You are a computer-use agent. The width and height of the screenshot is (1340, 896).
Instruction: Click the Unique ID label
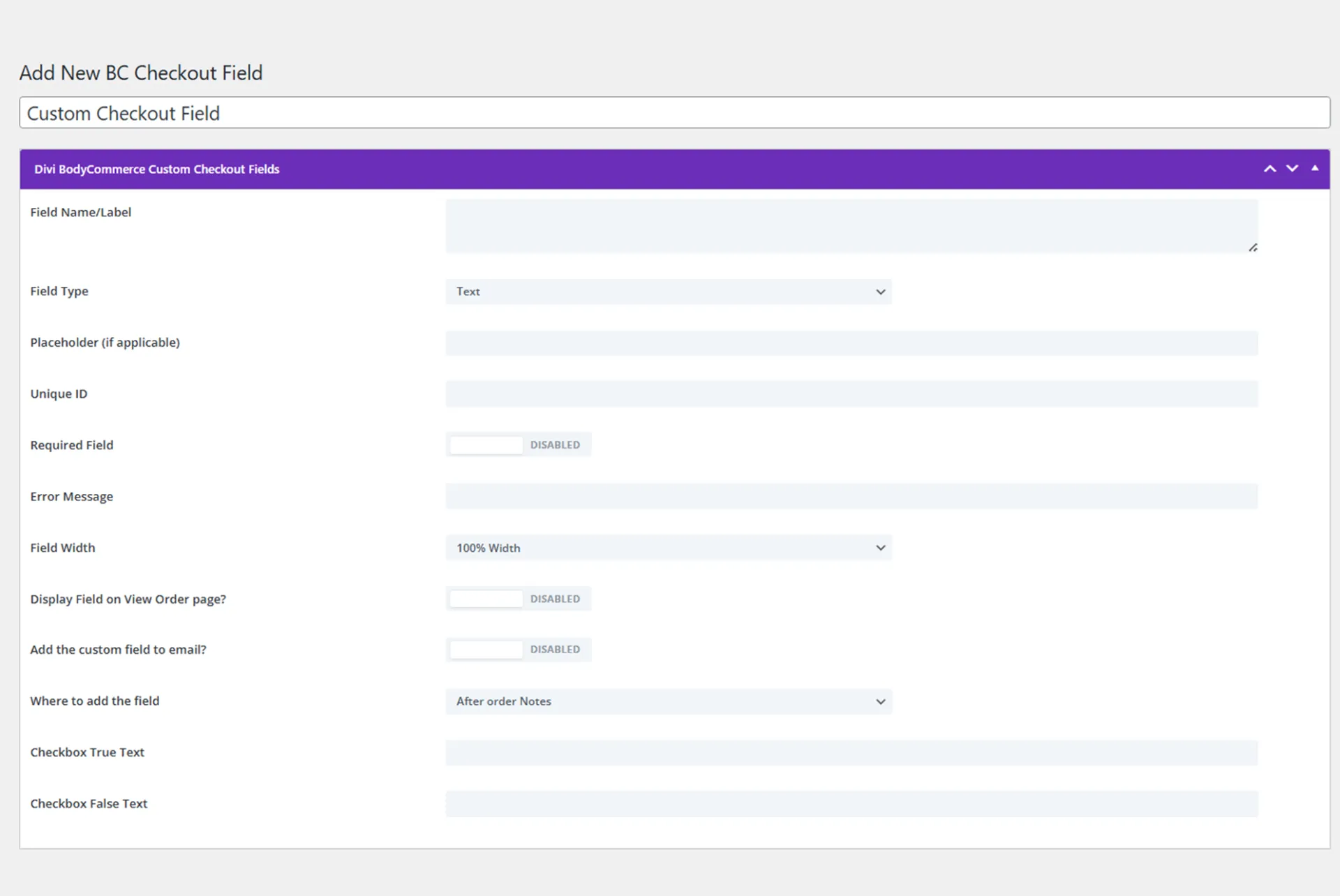[x=59, y=394]
